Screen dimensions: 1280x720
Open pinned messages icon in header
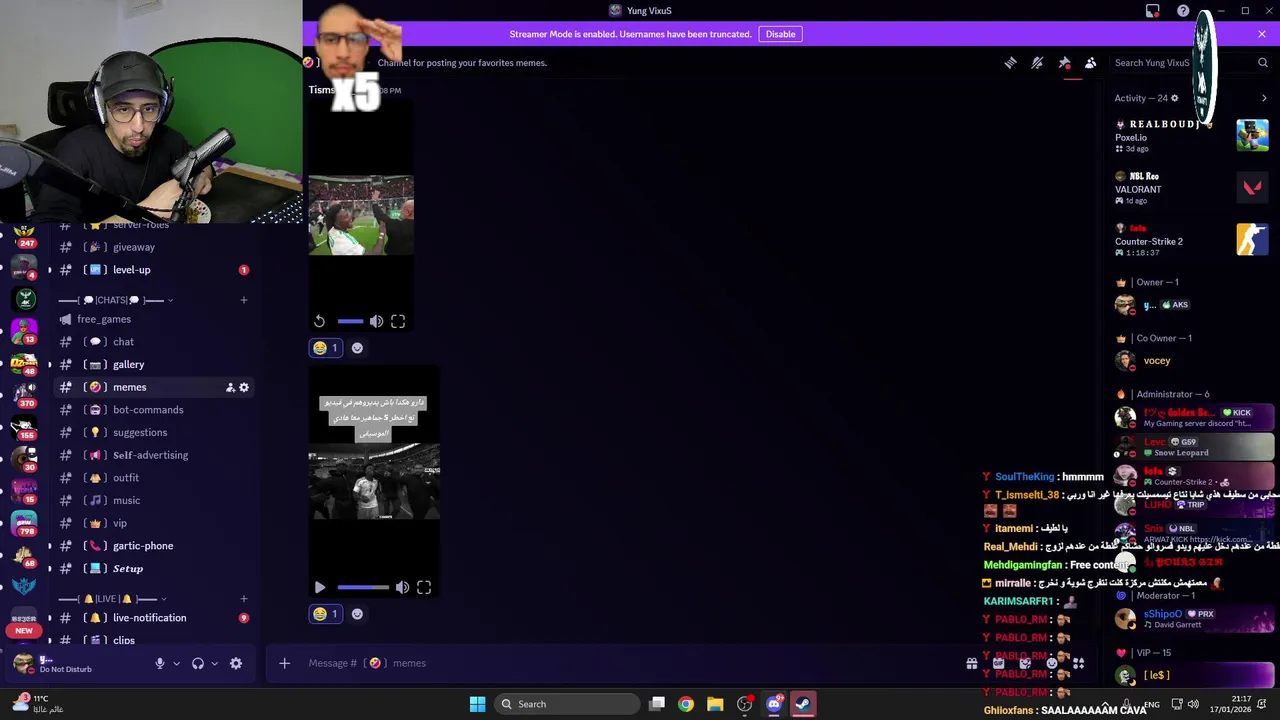(x=1064, y=63)
